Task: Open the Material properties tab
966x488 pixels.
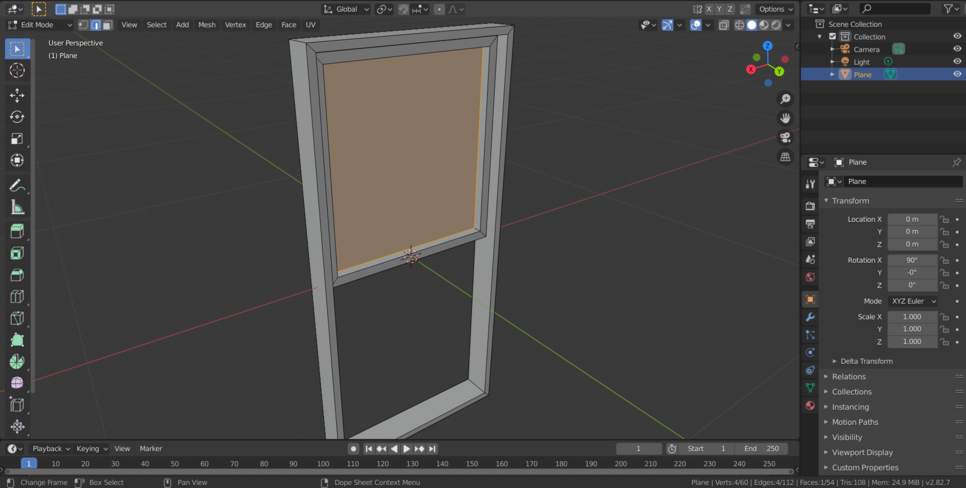Action: 810,405
